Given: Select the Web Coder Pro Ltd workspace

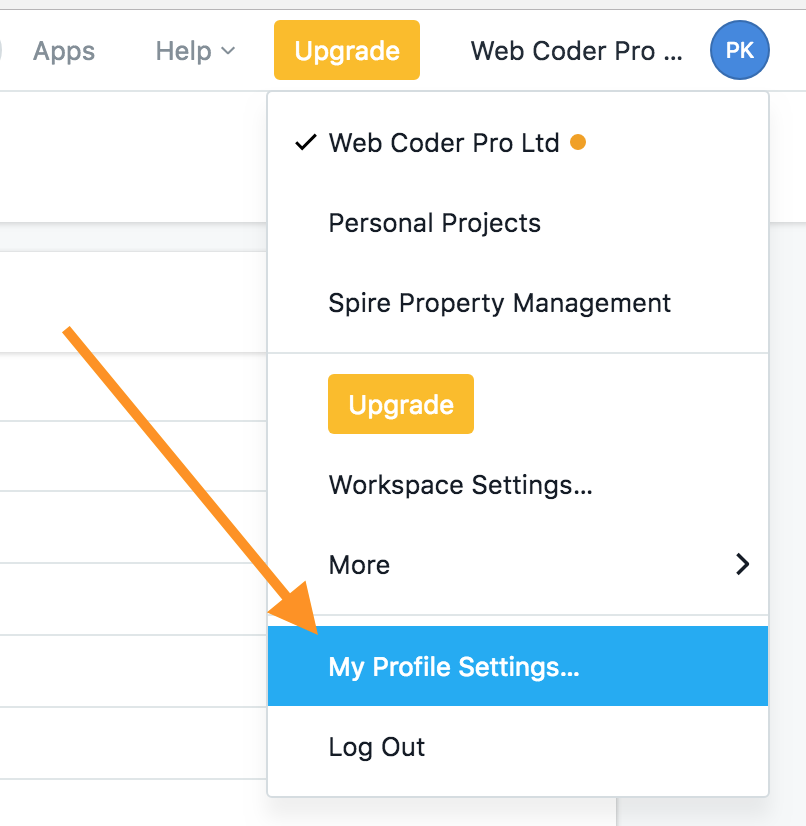Looking at the screenshot, I should (x=444, y=143).
